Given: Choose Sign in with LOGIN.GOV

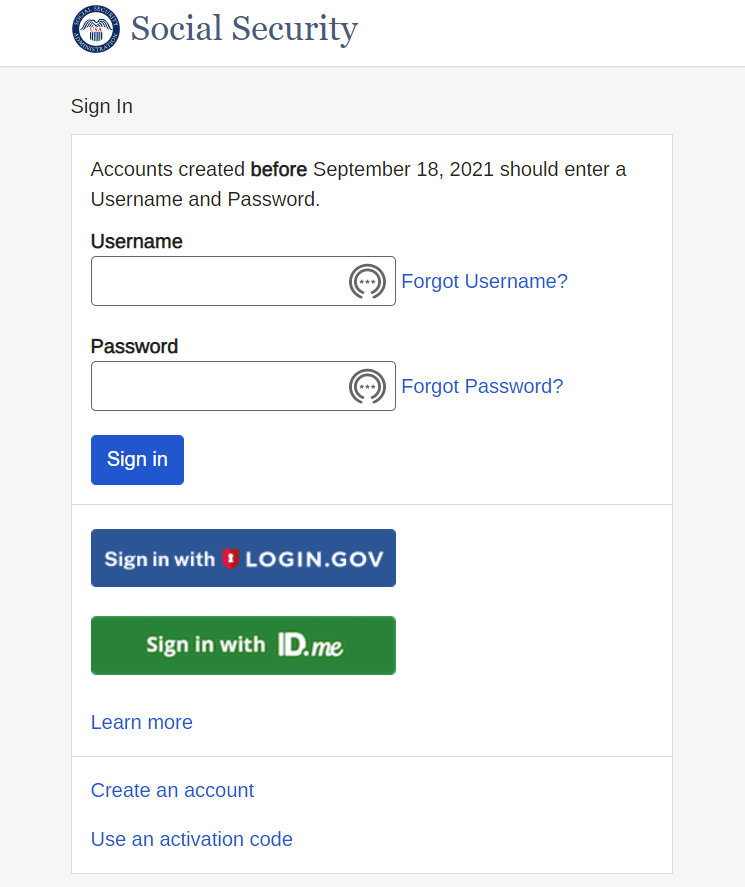Looking at the screenshot, I should click(x=243, y=558).
